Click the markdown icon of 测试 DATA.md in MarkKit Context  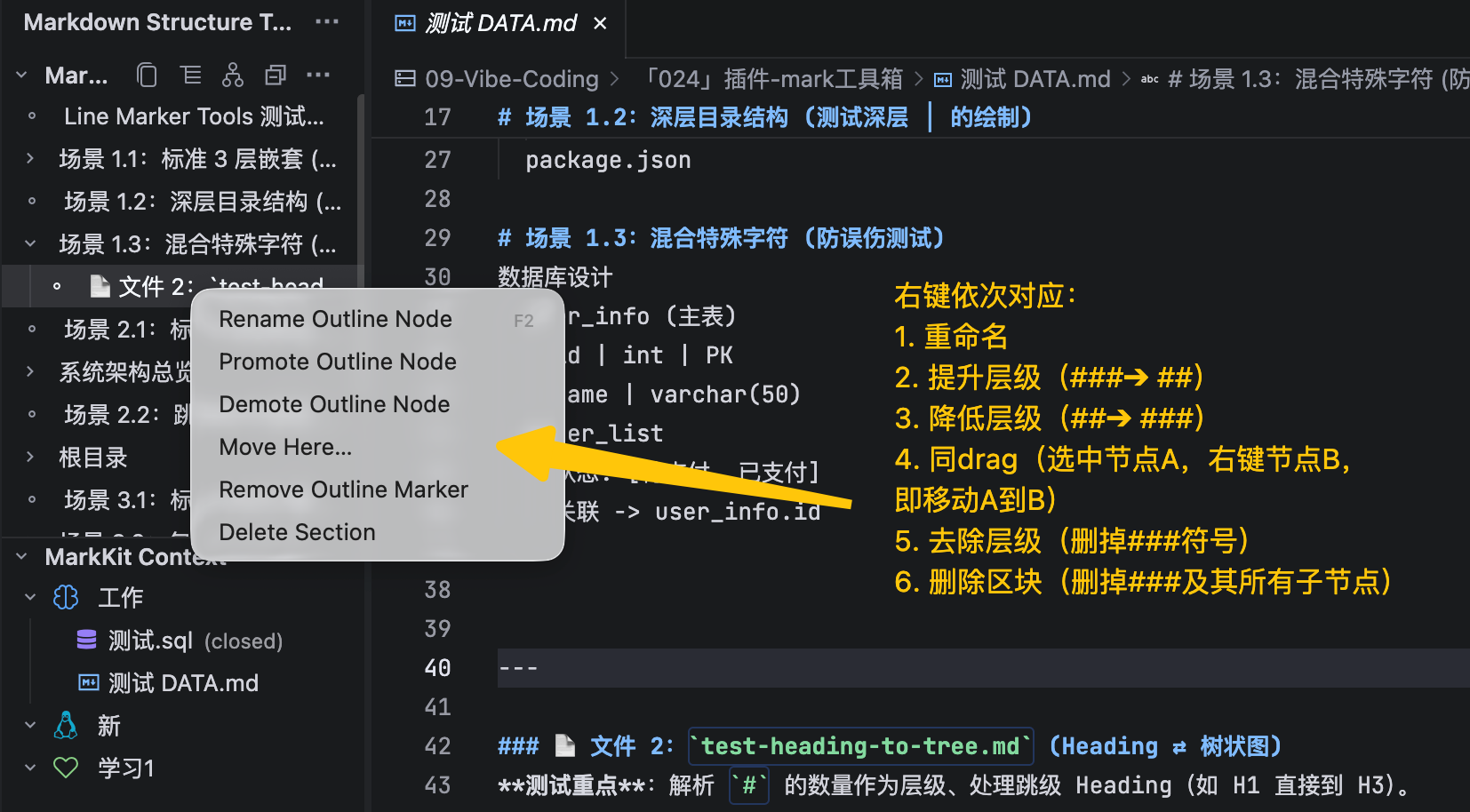coord(89,682)
